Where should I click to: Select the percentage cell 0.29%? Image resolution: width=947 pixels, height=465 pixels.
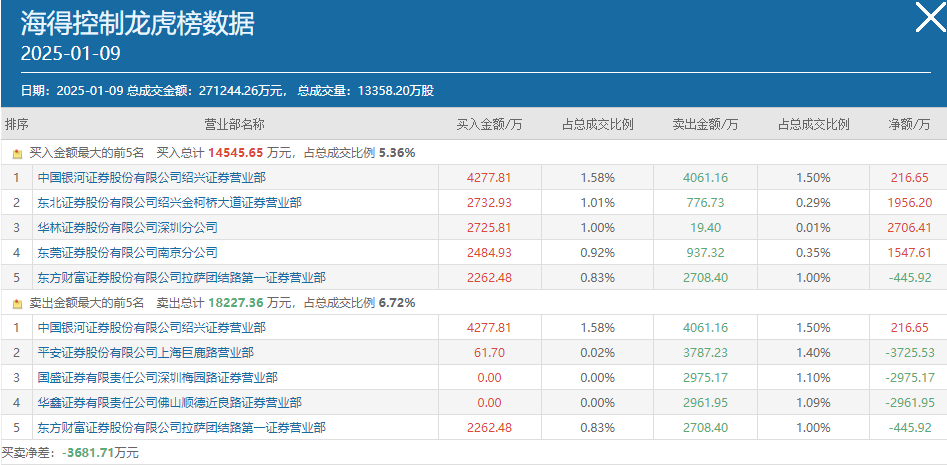[813, 203]
